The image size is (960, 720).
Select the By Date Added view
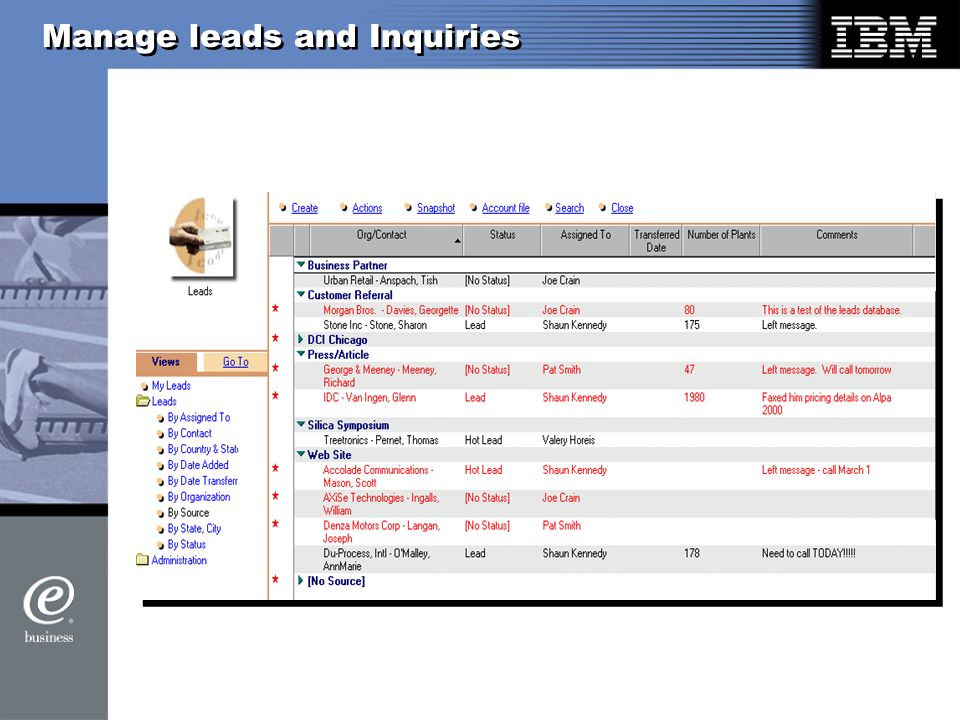198,465
